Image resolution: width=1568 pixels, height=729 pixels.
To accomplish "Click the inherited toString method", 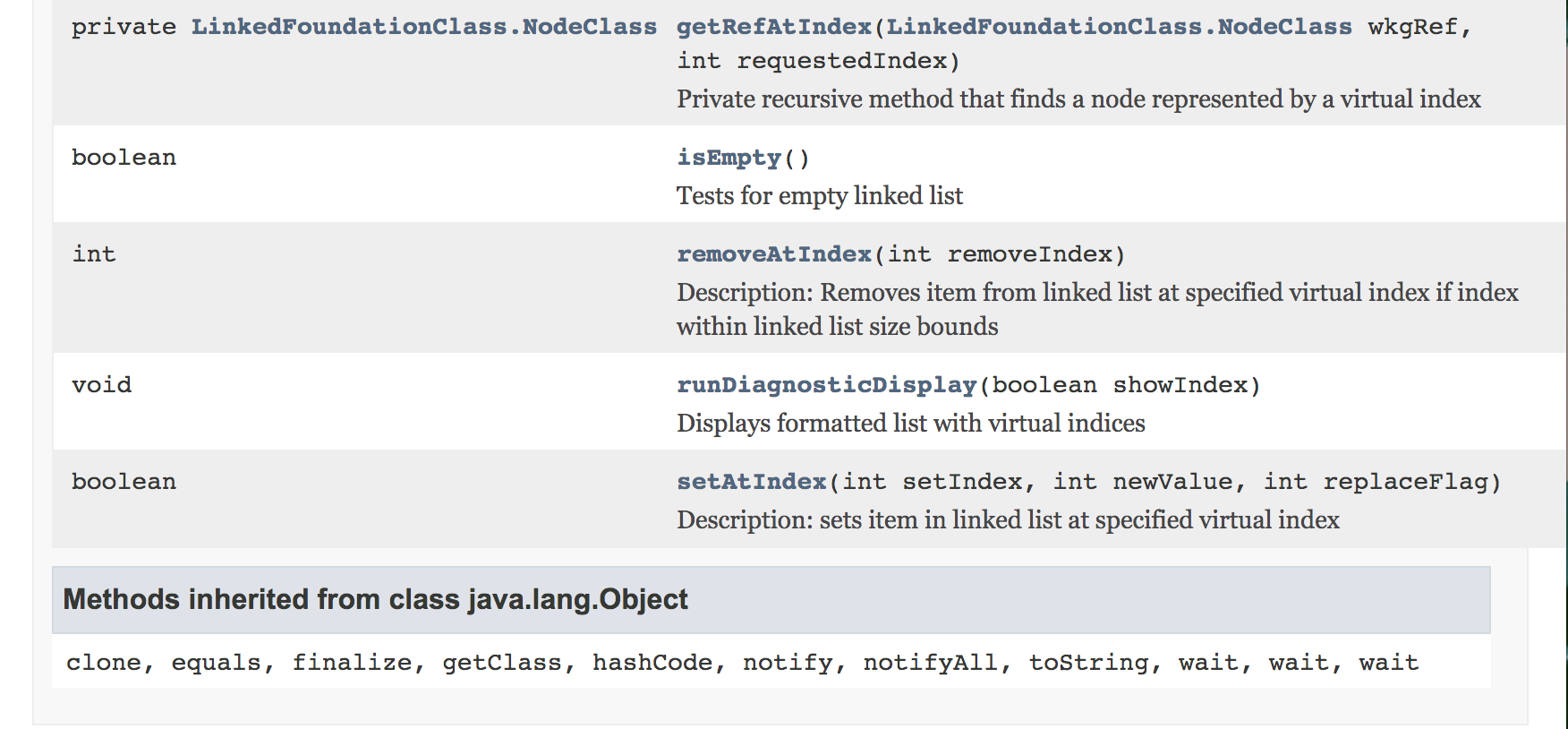I will [1089, 664].
